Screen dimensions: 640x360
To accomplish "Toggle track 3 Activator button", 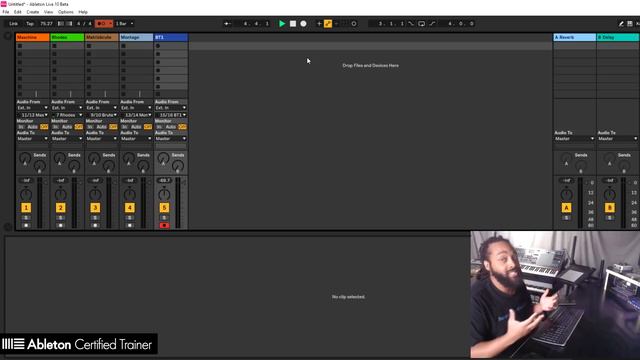I will pyautogui.click(x=95, y=208).
